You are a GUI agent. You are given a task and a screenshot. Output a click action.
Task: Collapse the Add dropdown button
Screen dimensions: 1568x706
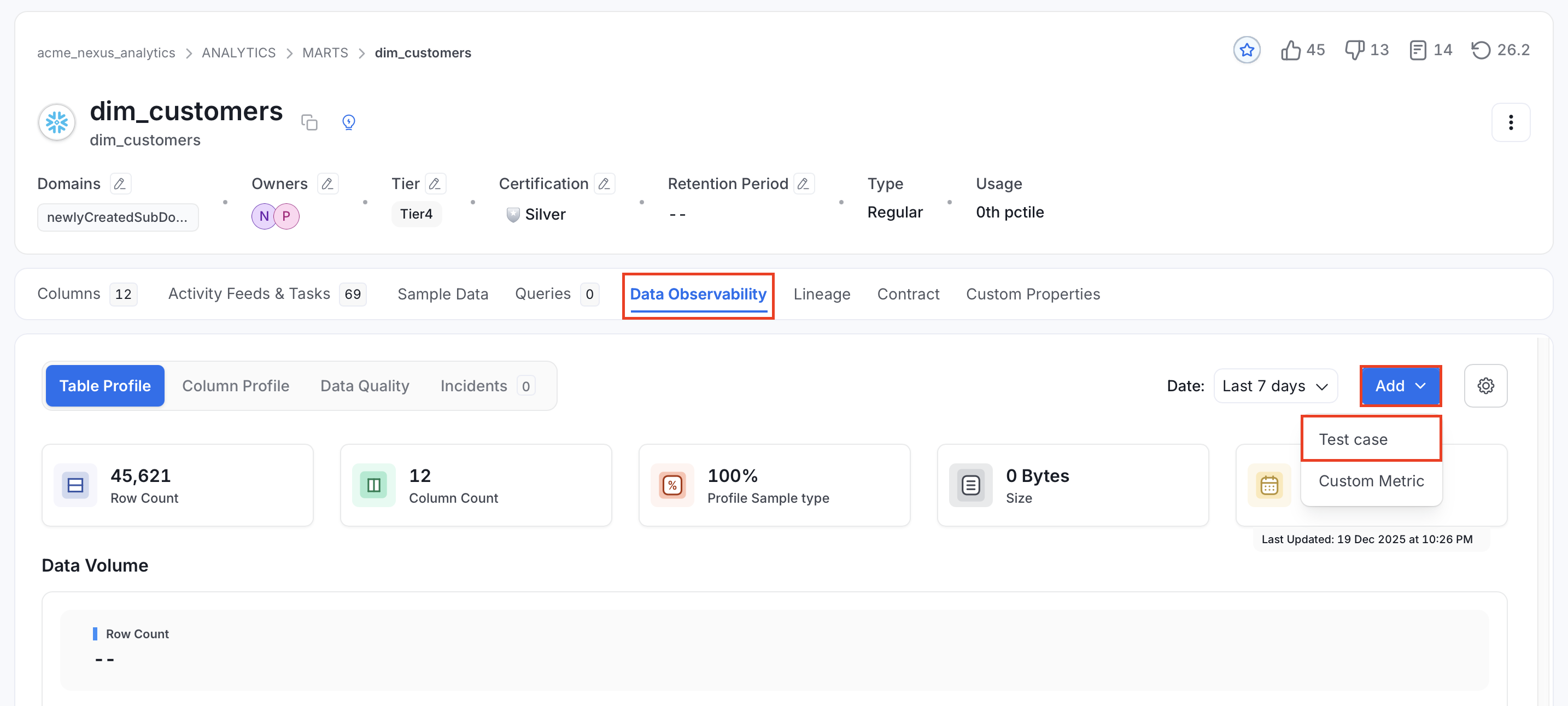coord(1401,386)
